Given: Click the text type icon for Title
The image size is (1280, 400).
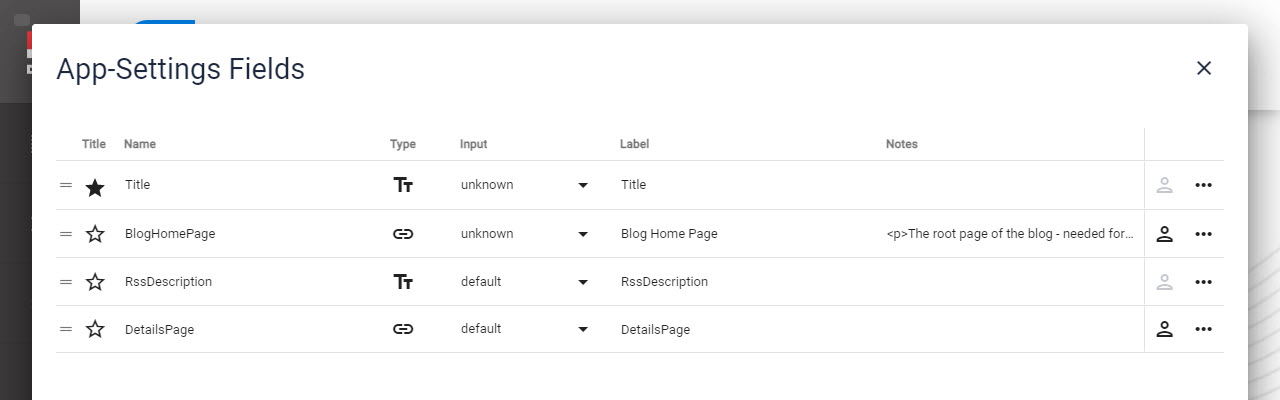Looking at the screenshot, I should pos(403,185).
